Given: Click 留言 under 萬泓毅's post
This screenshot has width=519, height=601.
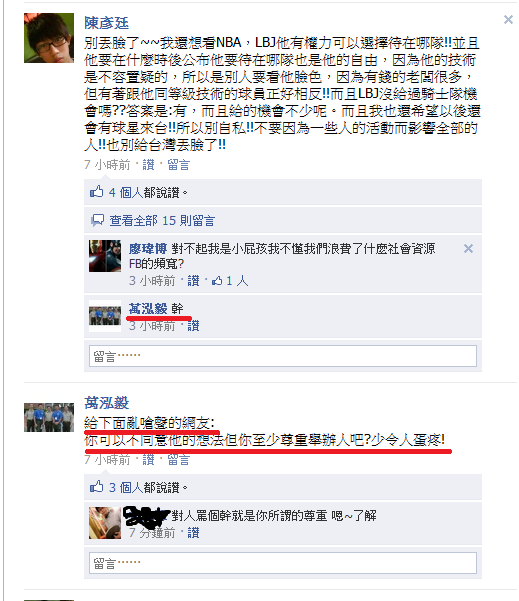Looking at the screenshot, I should pos(179,460).
